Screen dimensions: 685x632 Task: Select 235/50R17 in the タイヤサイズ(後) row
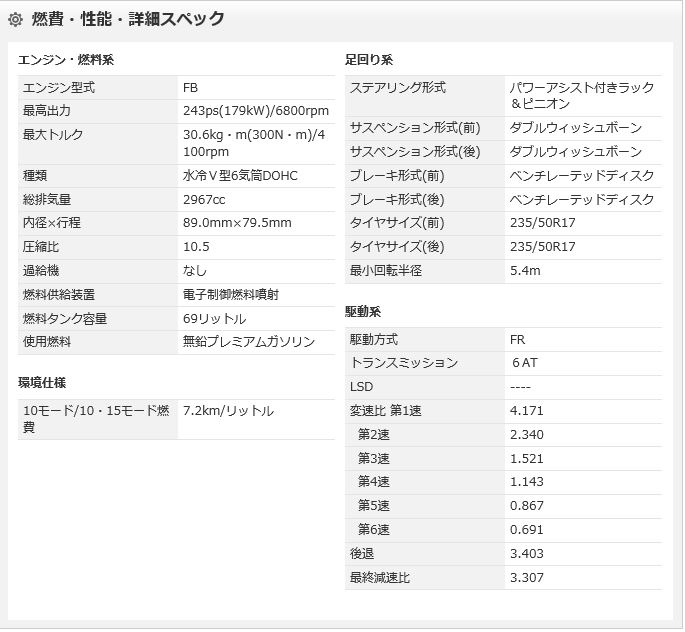[x=543, y=247]
